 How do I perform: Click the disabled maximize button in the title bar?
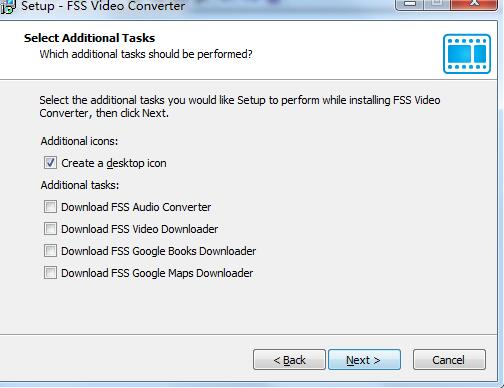tap(437, 4)
